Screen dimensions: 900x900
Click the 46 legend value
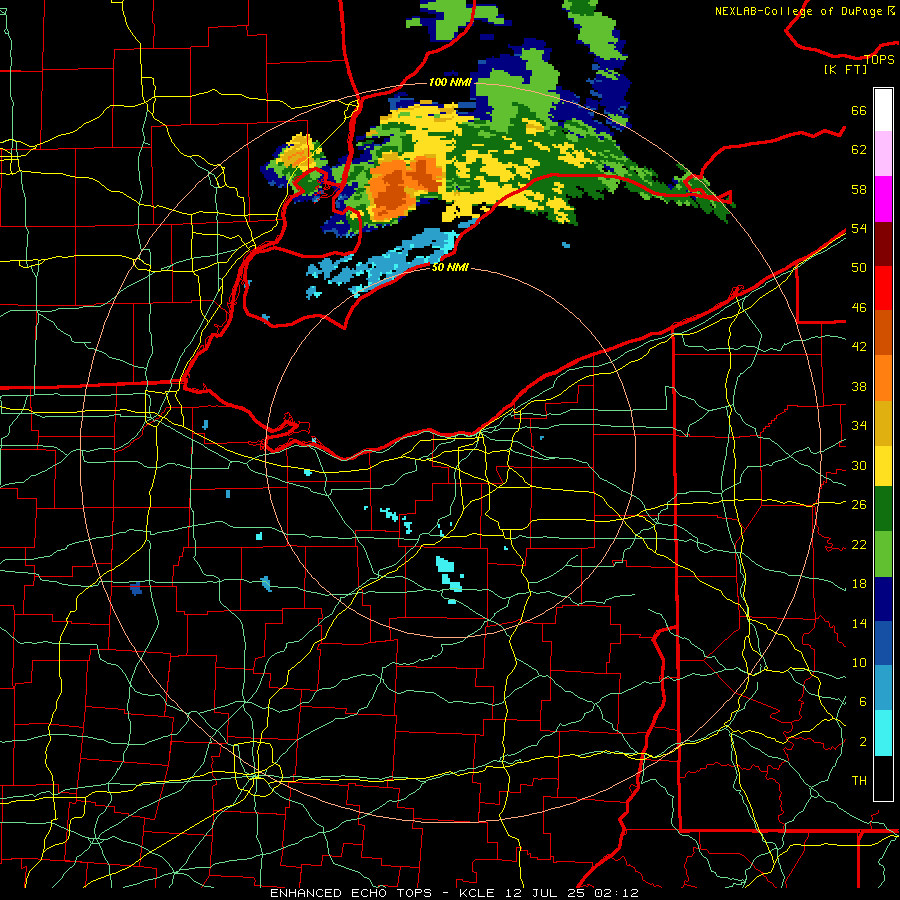(x=859, y=308)
